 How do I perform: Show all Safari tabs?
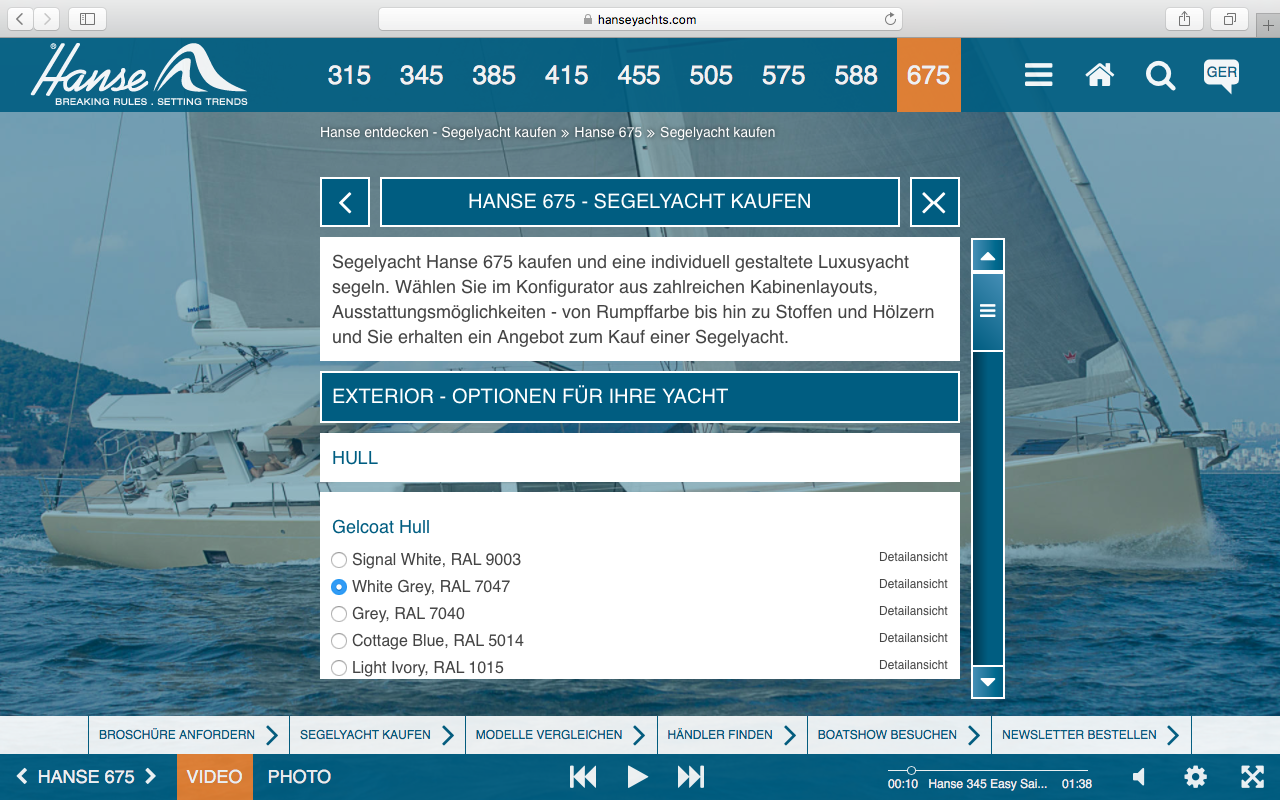1229,19
